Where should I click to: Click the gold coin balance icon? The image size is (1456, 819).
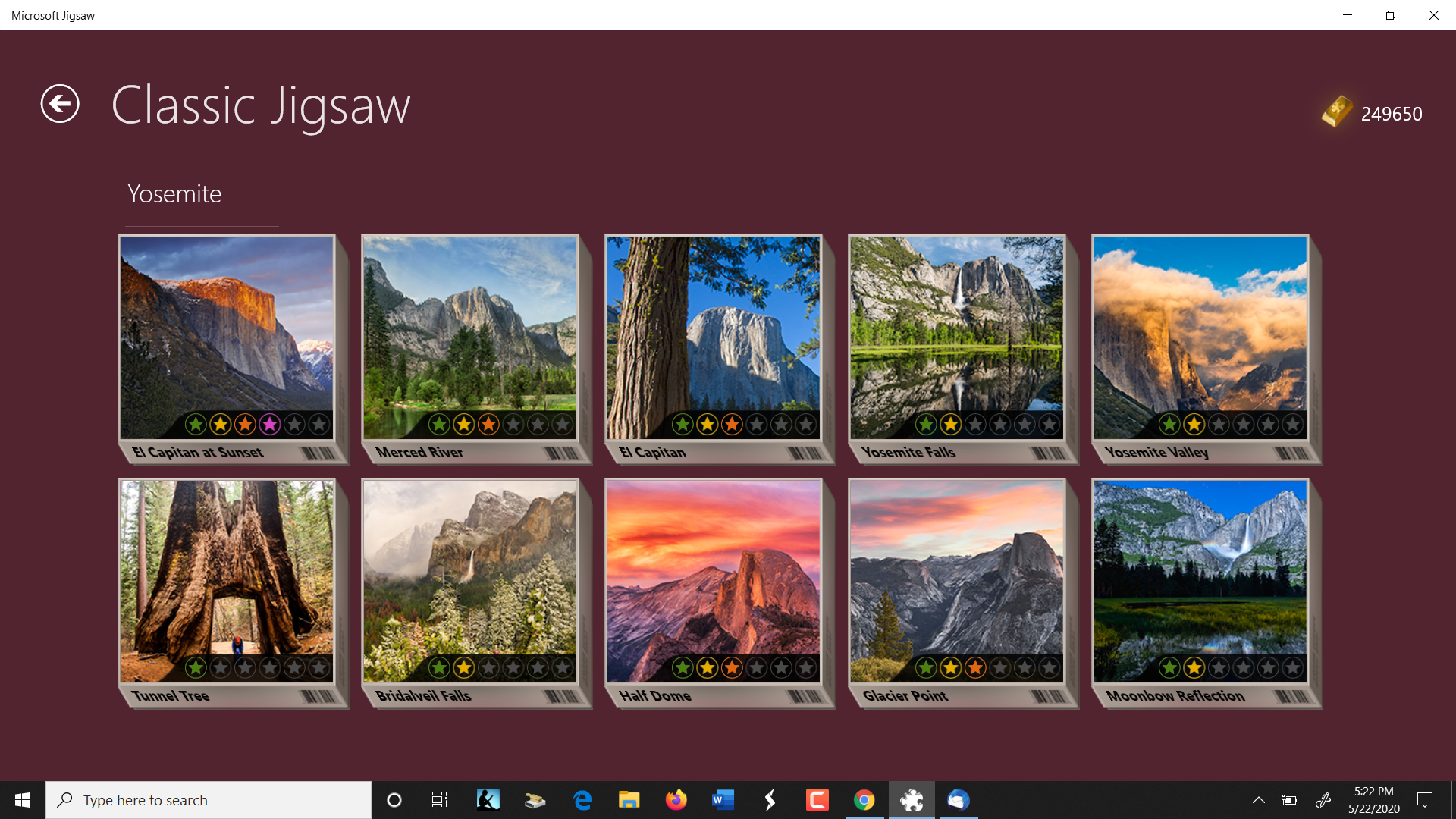pyautogui.click(x=1337, y=112)
